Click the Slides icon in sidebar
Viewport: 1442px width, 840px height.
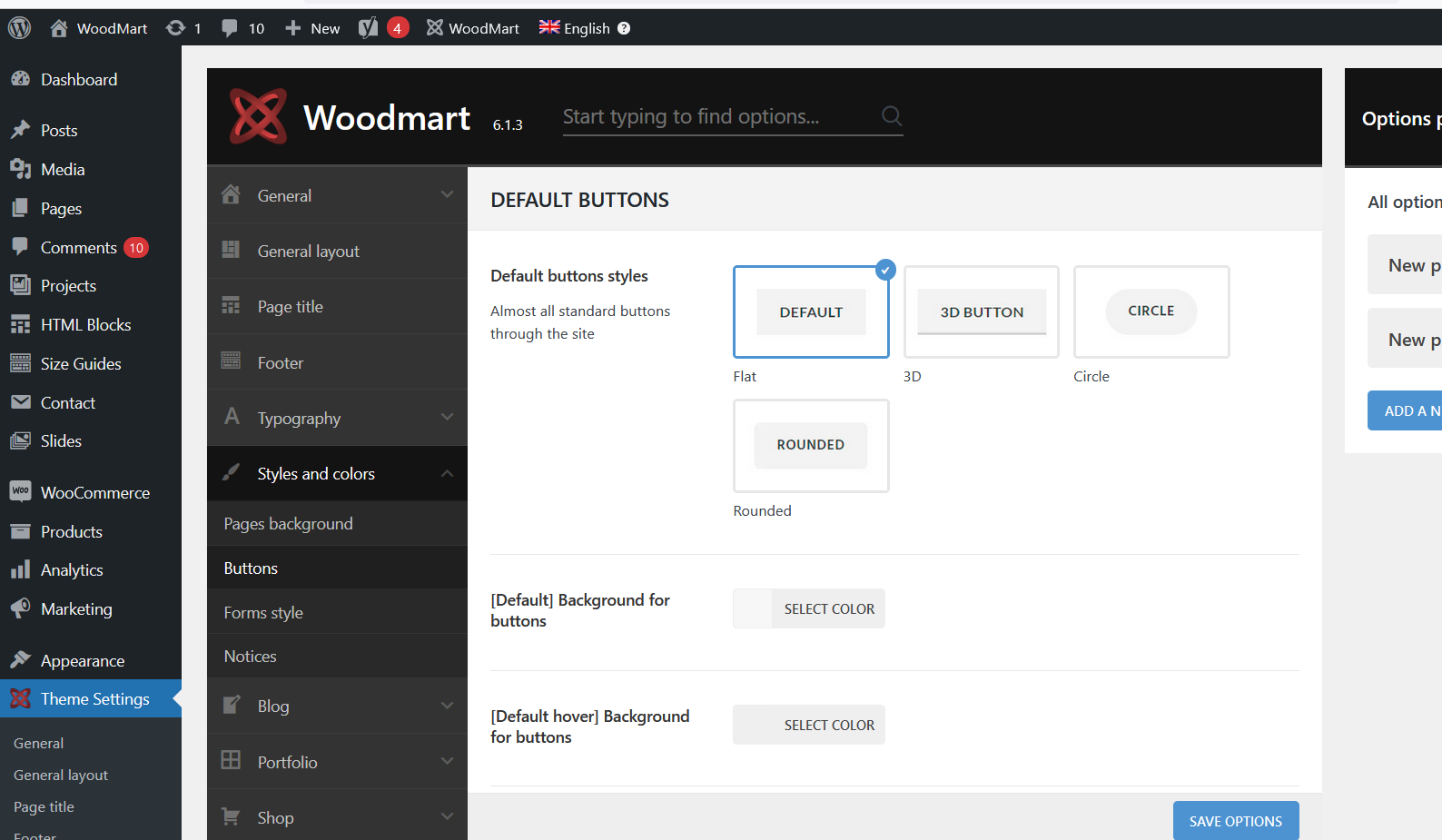coord(20,440)
